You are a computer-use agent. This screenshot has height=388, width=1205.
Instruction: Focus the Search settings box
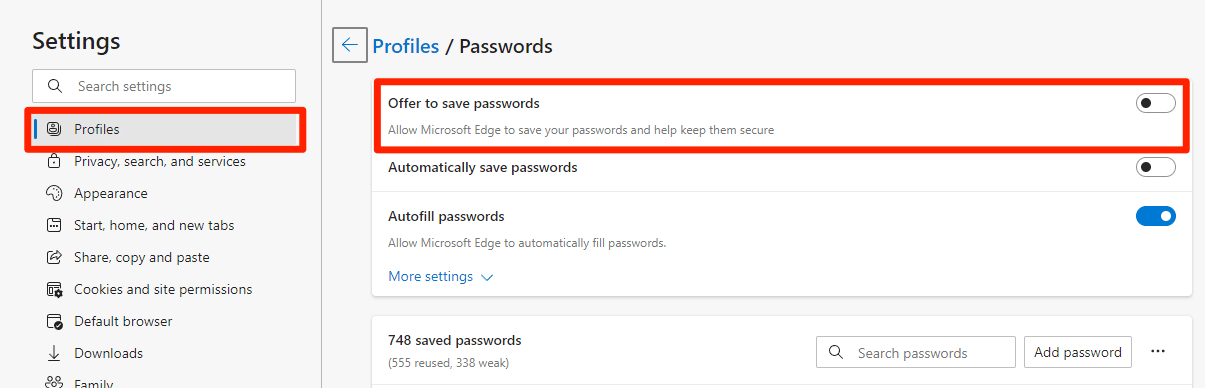164,86
